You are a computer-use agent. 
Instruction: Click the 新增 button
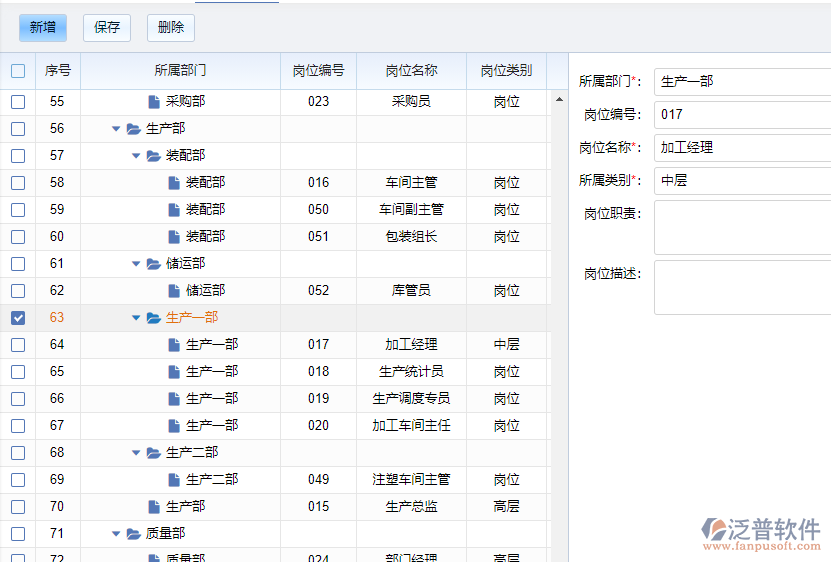pyautogui.click(x=42, y=27)
